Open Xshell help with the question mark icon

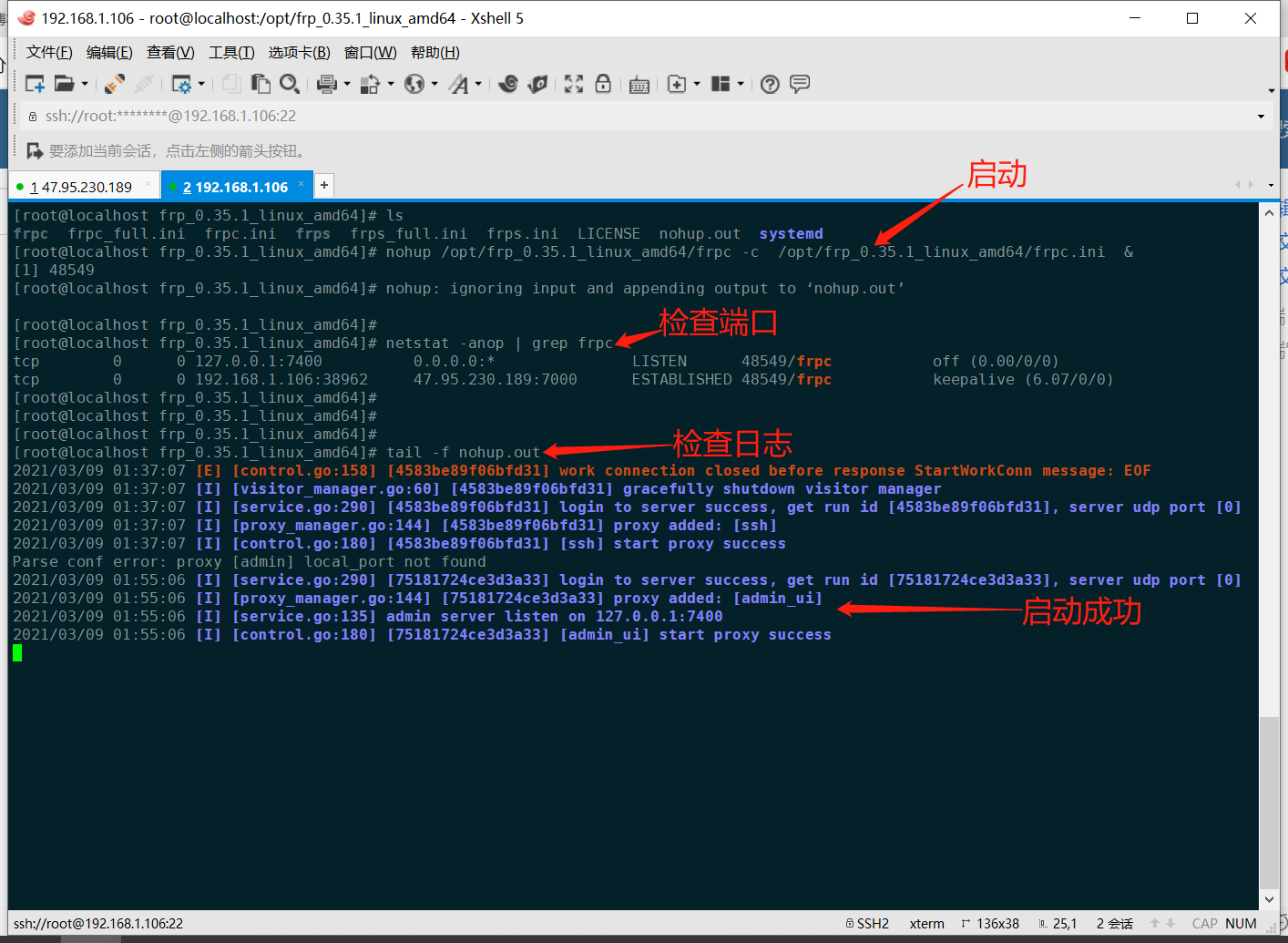point(770,84)
